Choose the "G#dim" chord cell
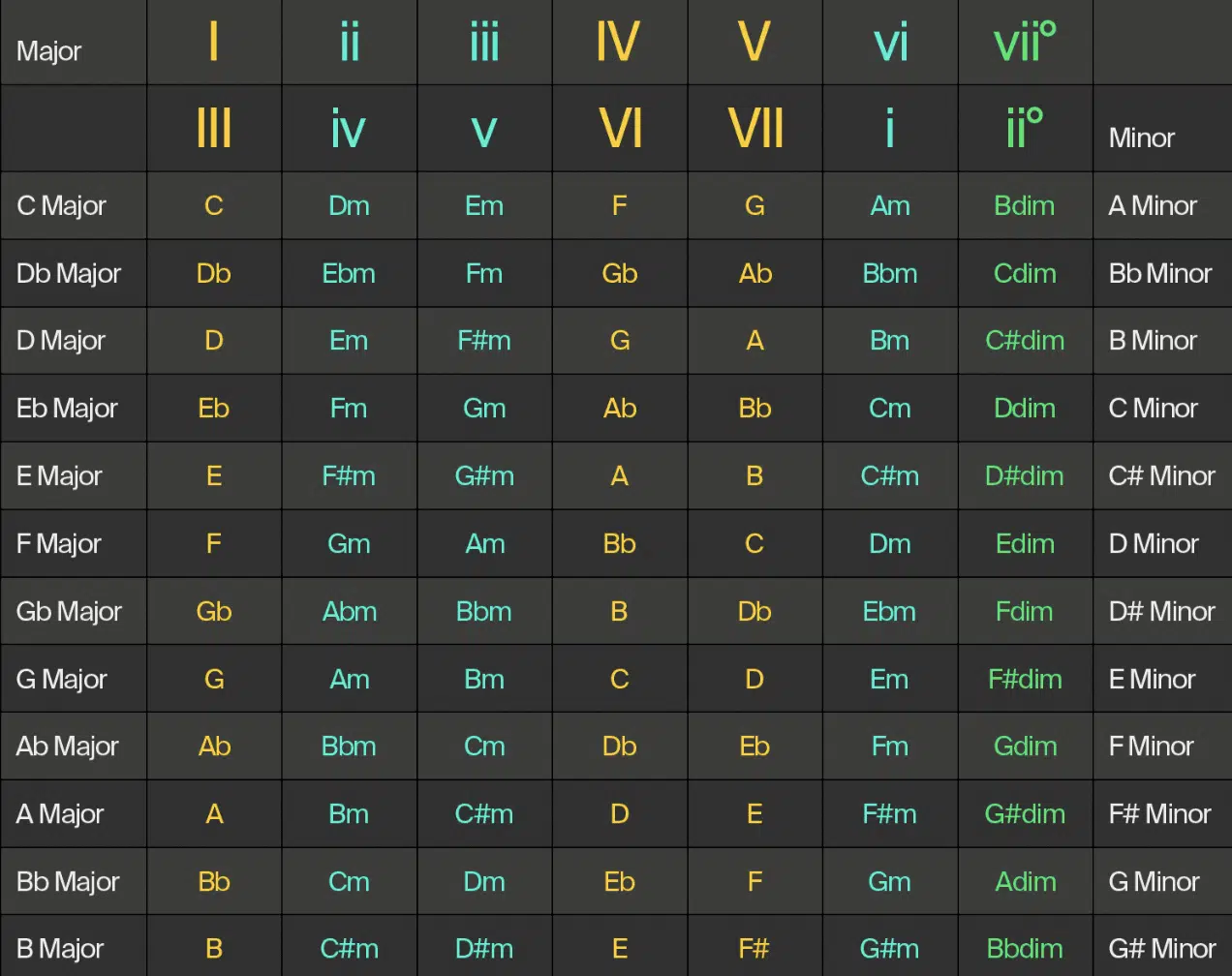 pyautogui.click(x=1025, y=814)
